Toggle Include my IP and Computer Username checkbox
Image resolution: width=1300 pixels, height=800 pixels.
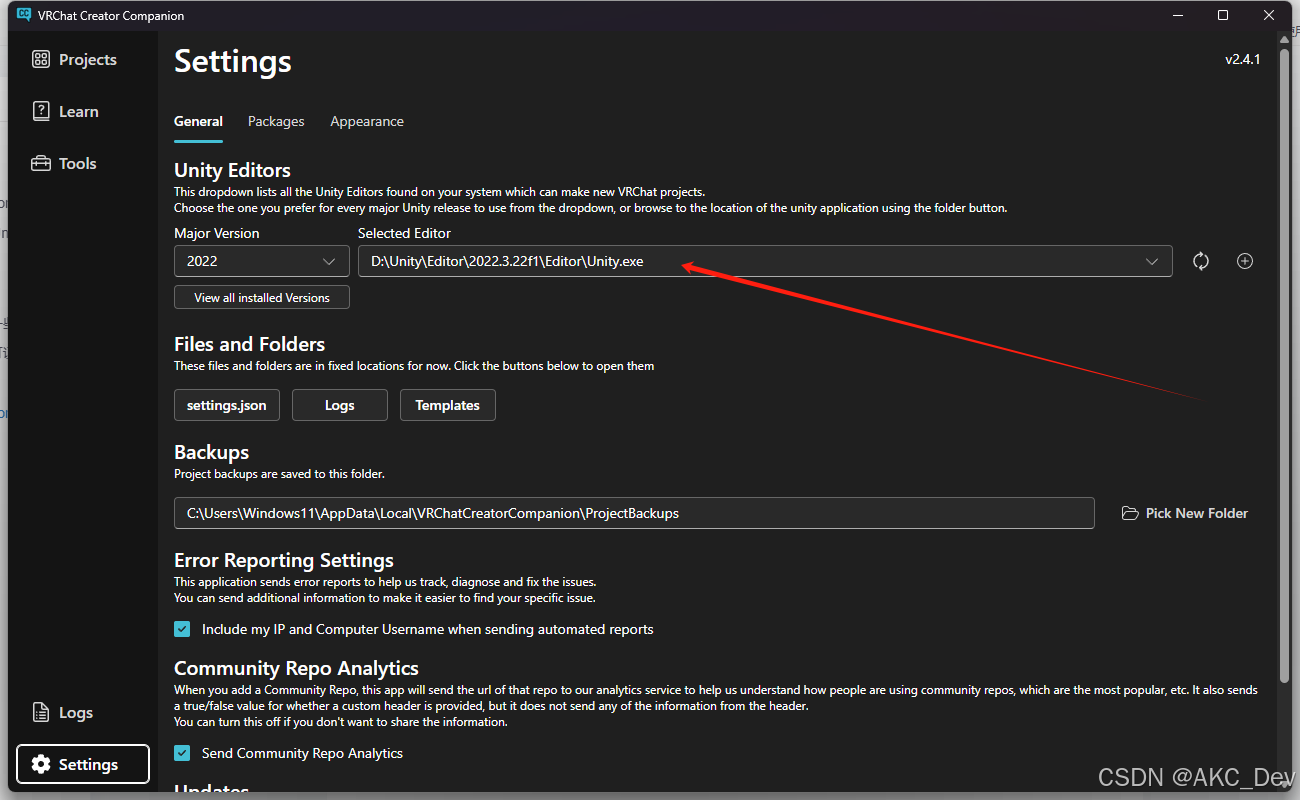pyautogui.click(x=182, y=629)
